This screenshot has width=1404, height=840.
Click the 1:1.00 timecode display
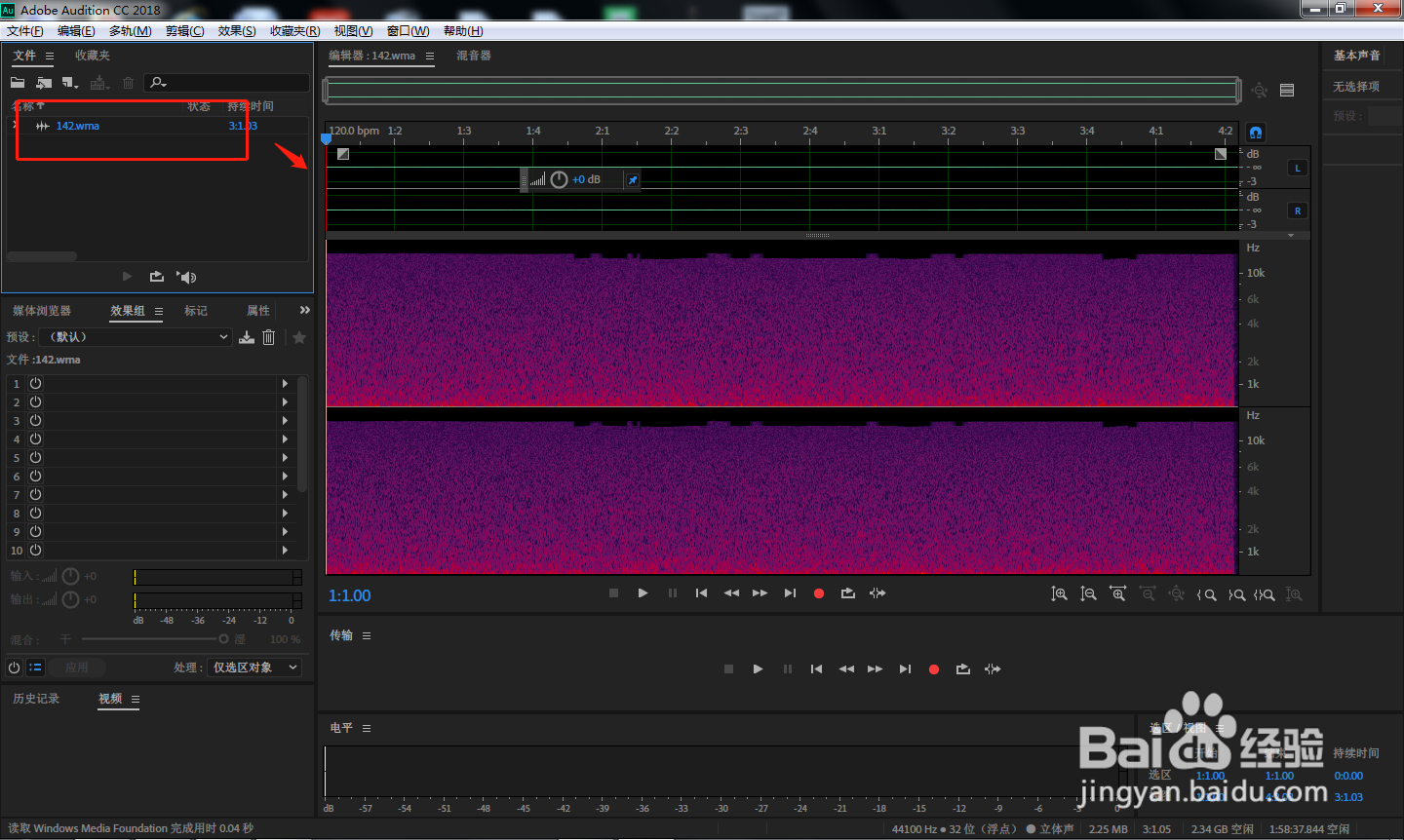click(x=349, y=595)
